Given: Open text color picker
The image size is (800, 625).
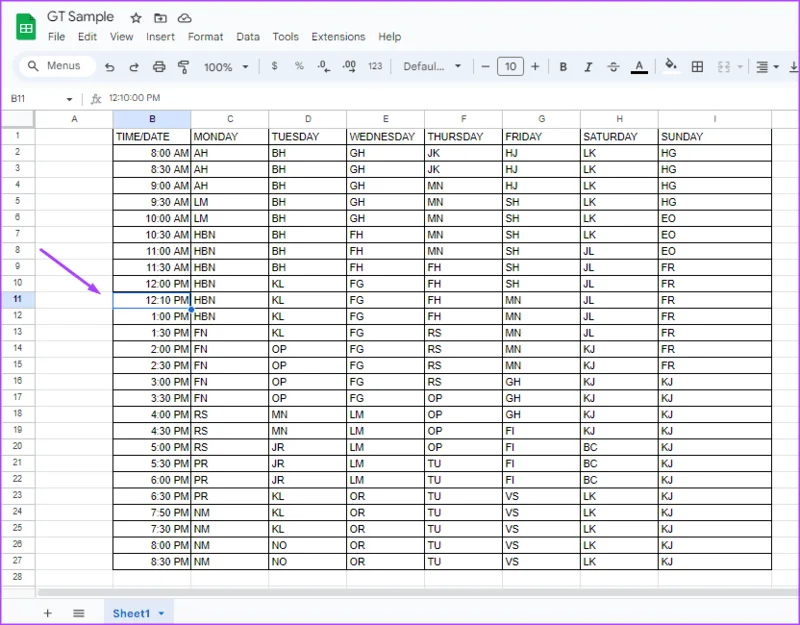Looking at the screenshot, I should pyautogui.click(x=639, y=67).
